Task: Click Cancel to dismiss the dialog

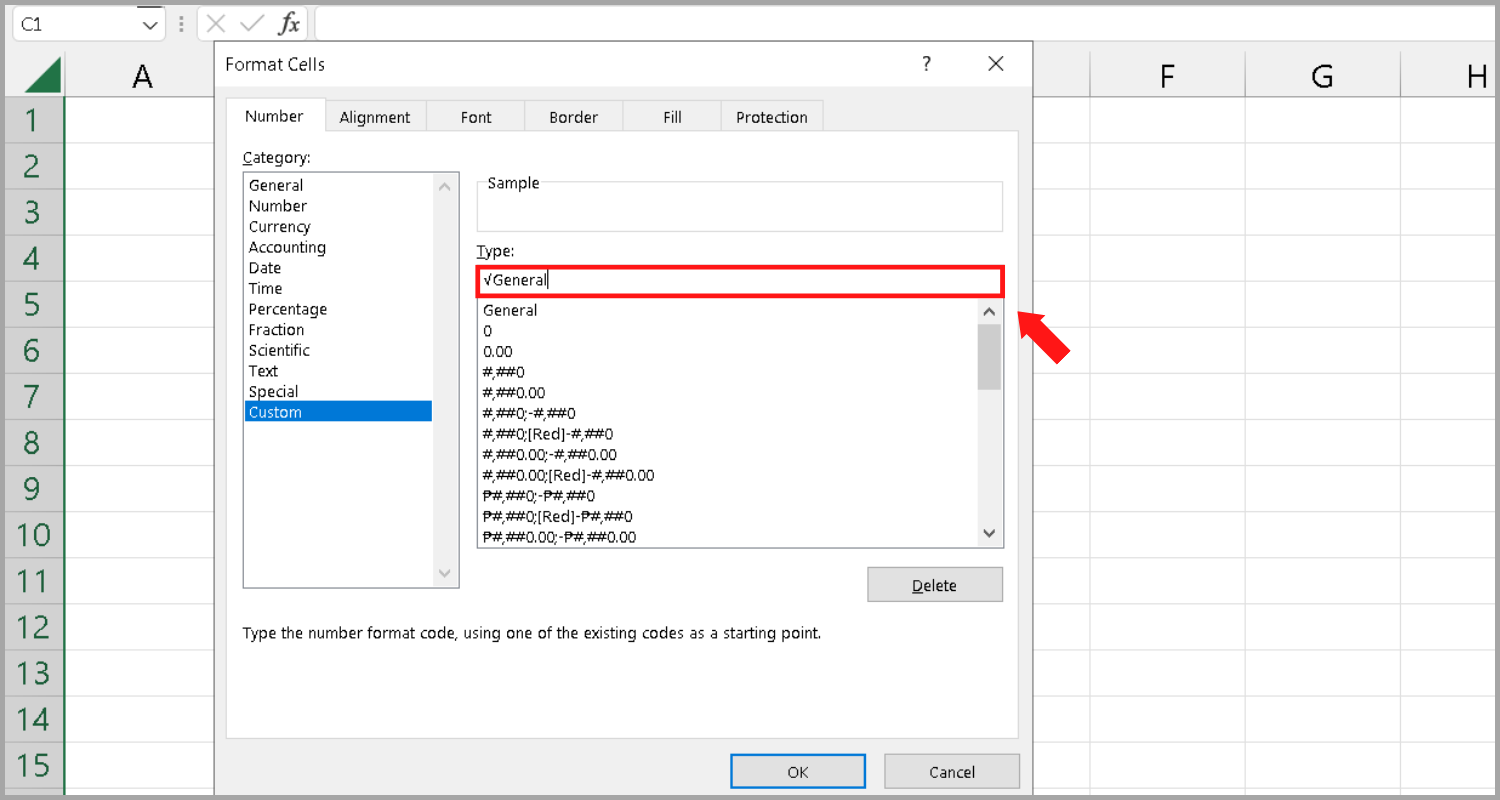Action: 951,771
